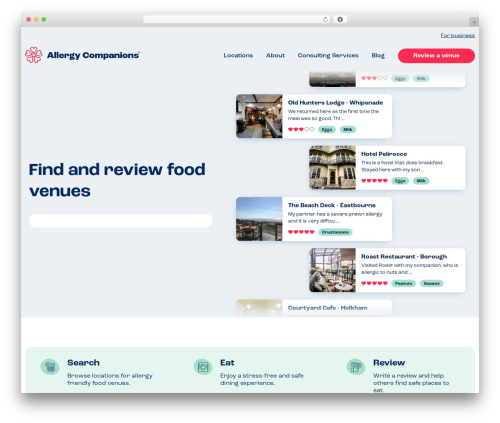The image size is (500, 423).
Task: Open Old Hunters Lodge - Whipsnade review
Action: (x=314, y=116)
